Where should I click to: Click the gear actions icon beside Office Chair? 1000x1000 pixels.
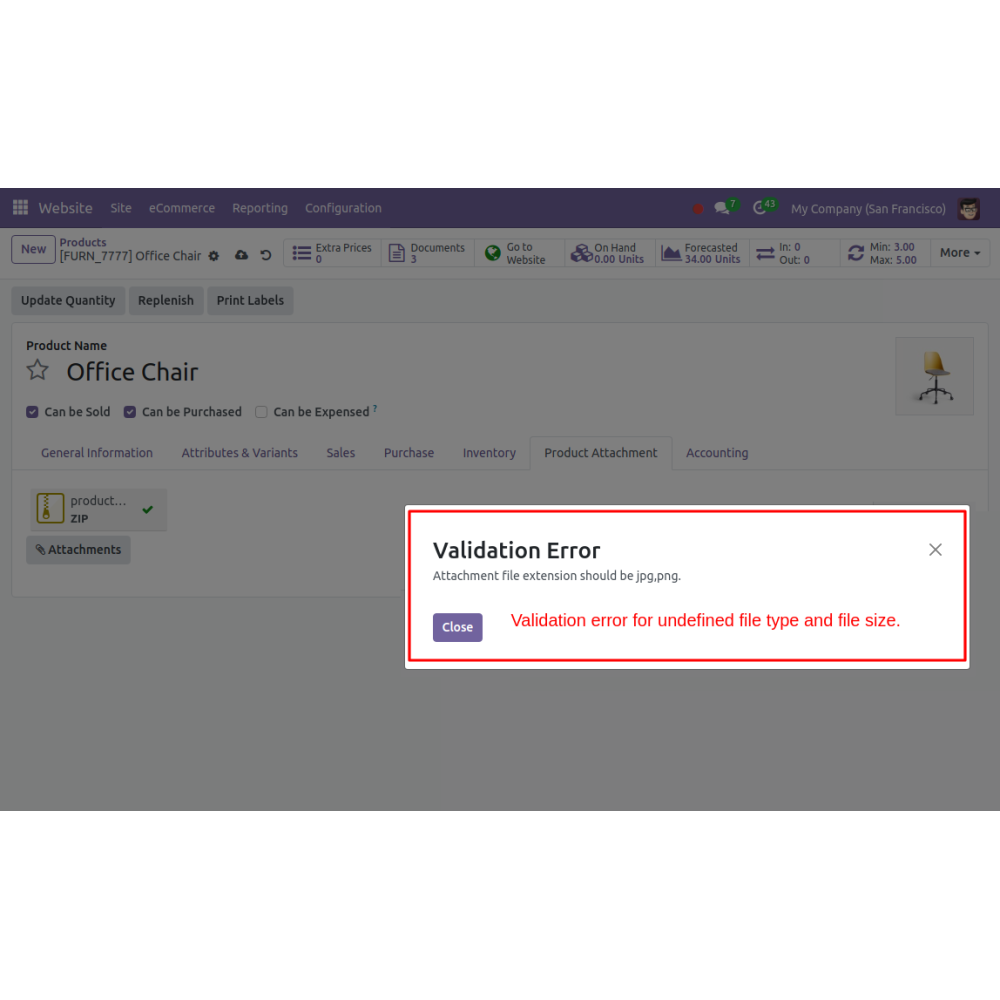click(x=214, y=256)
